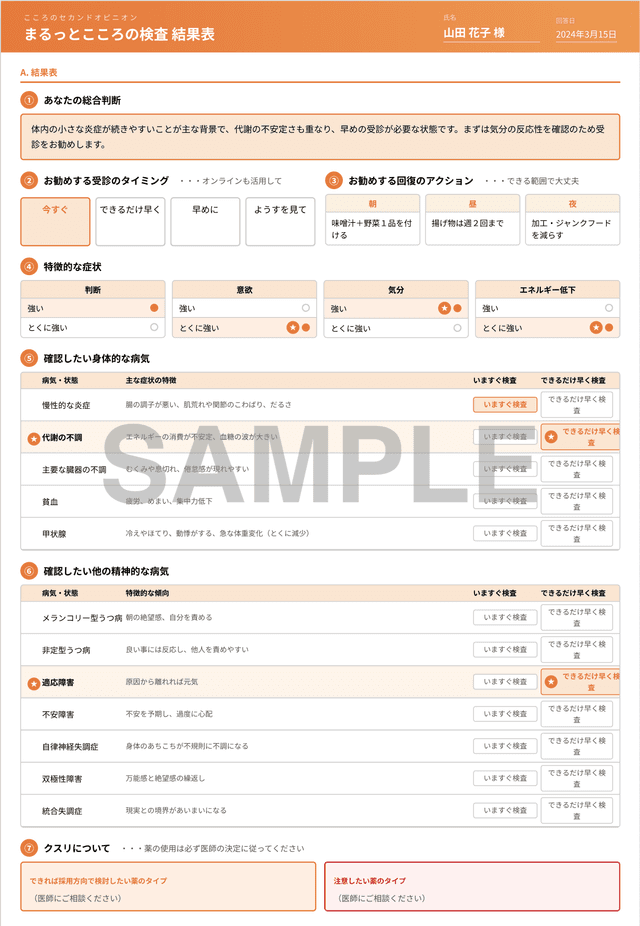Choose the ようすを見て timing option
This screenshot has height=926, width=640.
coord(280,221)
